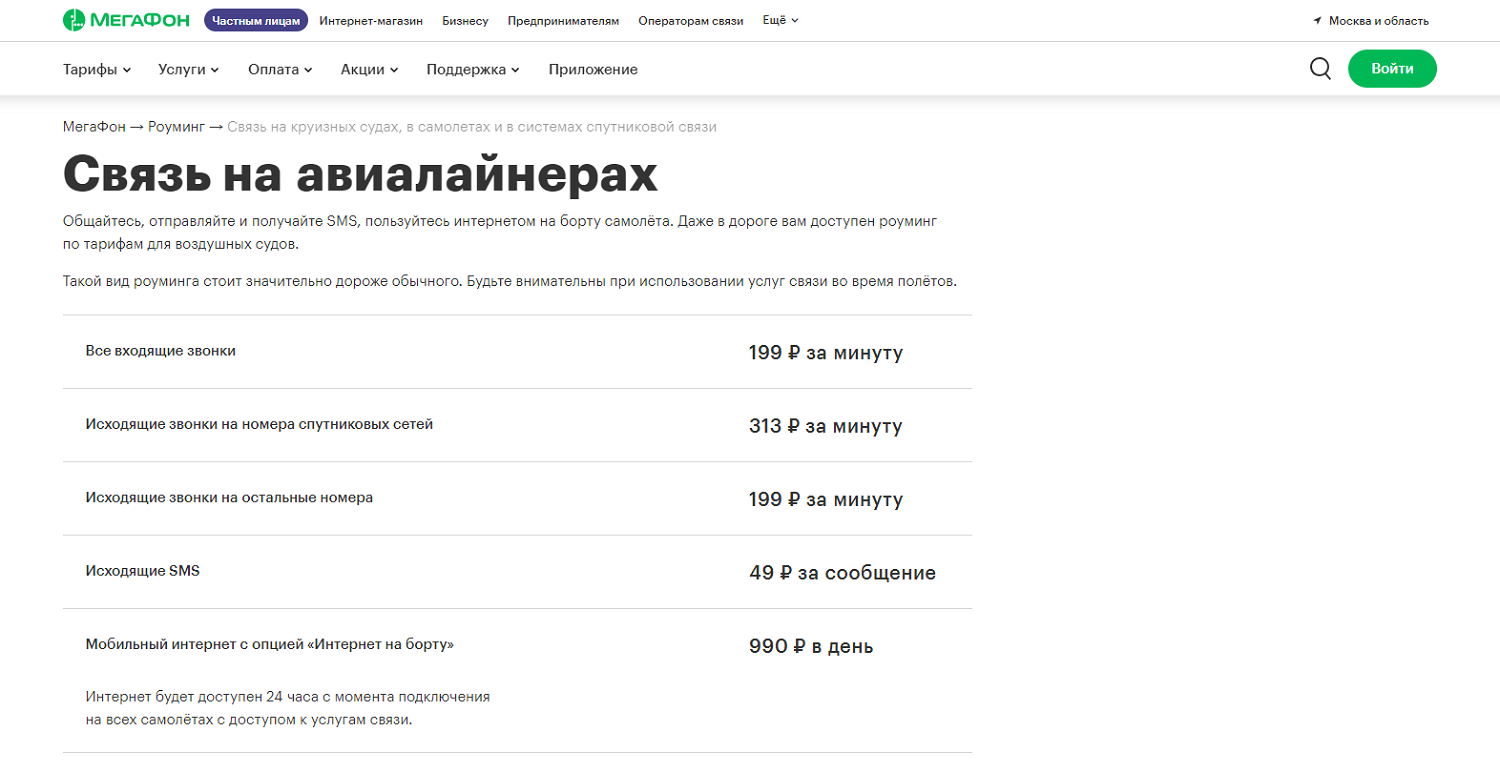Viewport: 1500px width, 772px height.
Task: Open Предпринимателям section
Action: (563, 20)
